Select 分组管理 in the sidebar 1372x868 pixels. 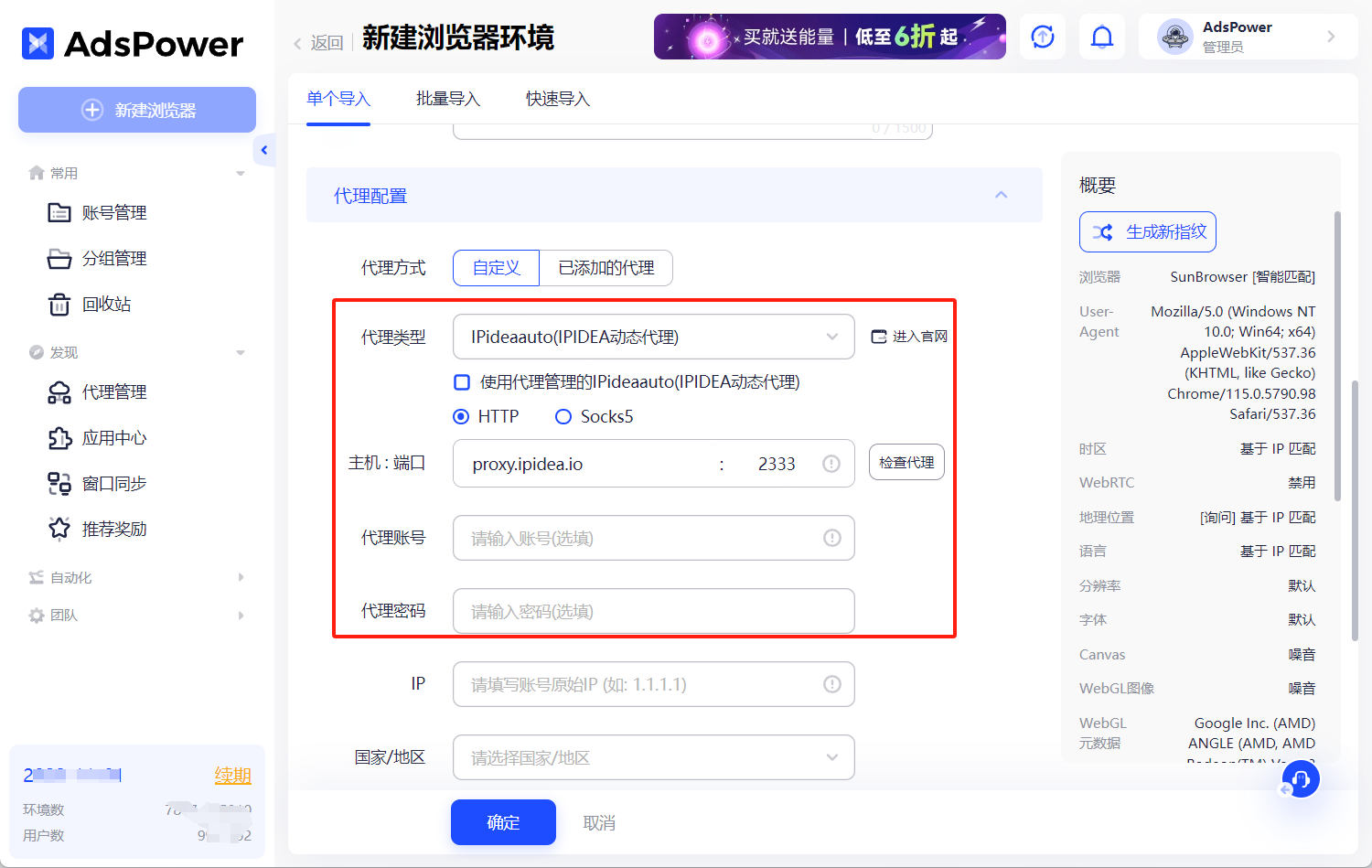tap(113, 258)
